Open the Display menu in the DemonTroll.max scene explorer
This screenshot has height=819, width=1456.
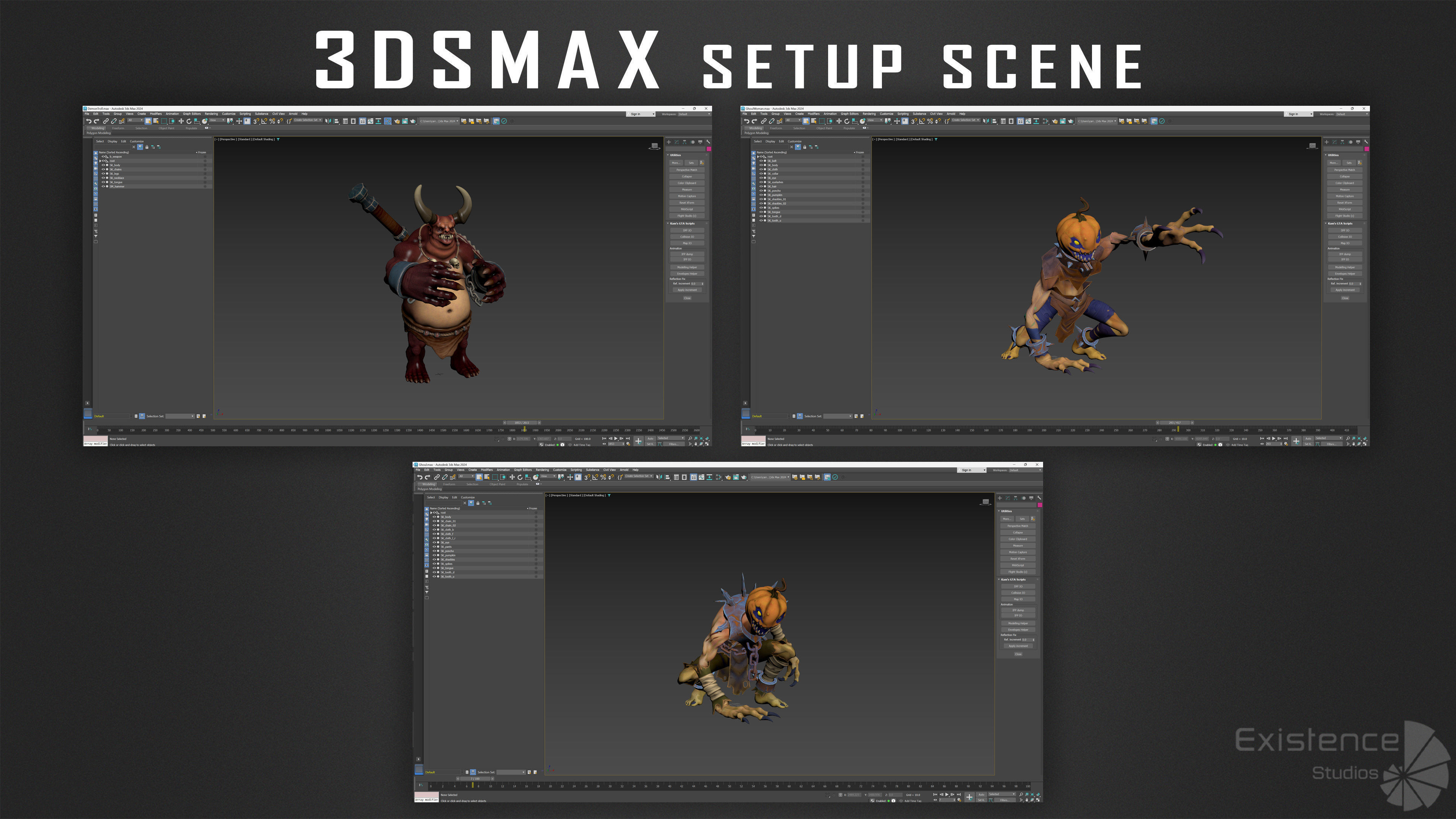pyautogui.click(x=113, y=141)
